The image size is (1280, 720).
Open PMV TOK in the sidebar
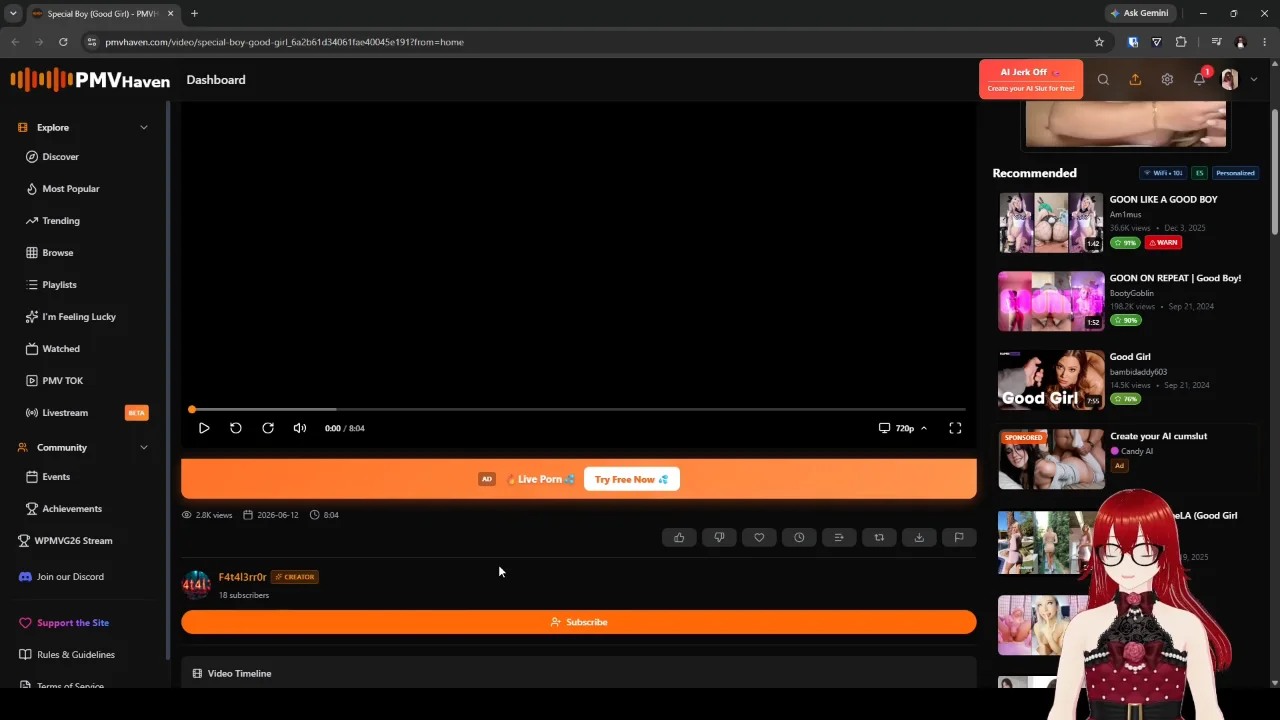coord(62,381)
